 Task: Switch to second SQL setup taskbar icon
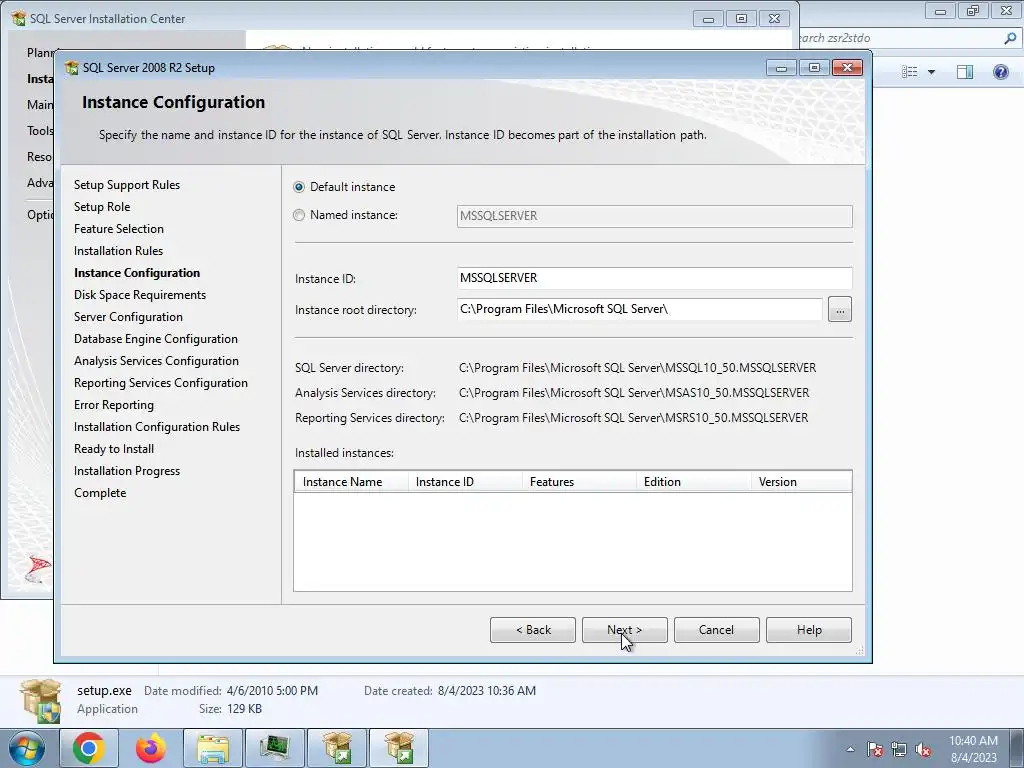tap(399, 748)
